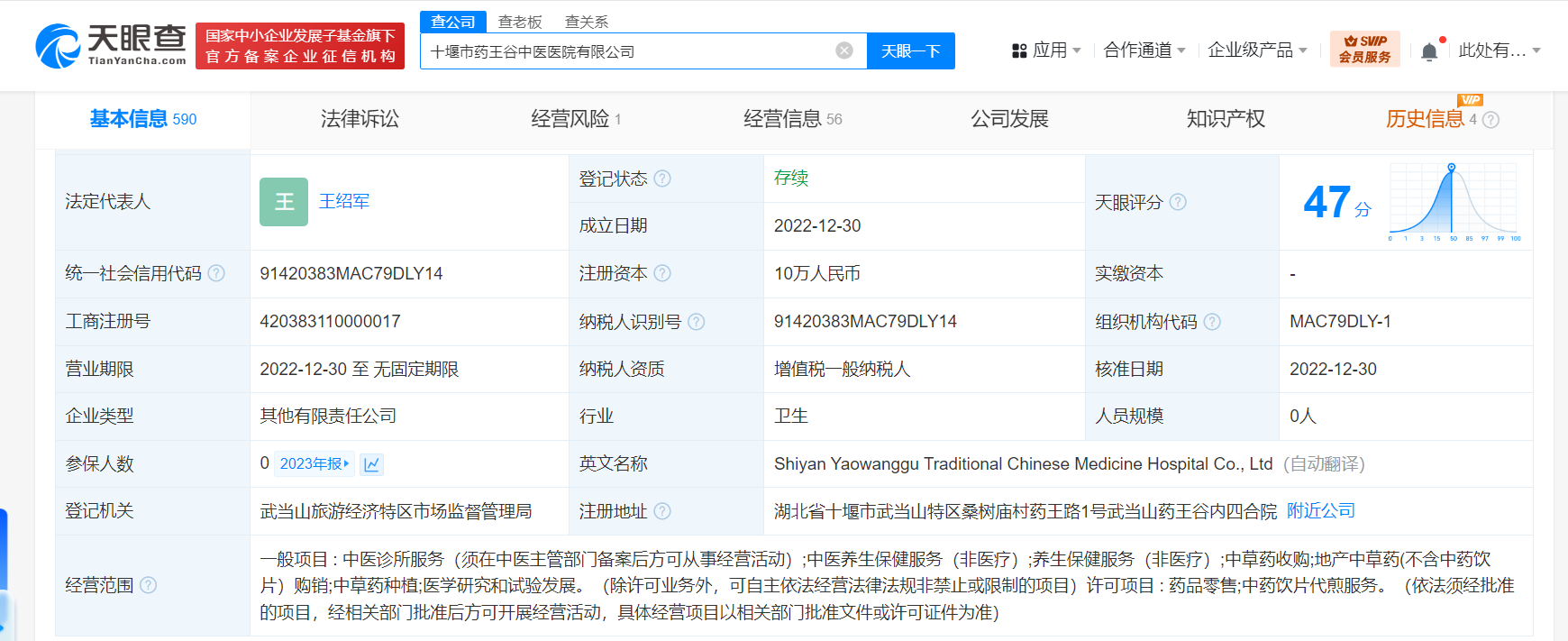Click the help icon next to 注册地址

coord(662,511)
